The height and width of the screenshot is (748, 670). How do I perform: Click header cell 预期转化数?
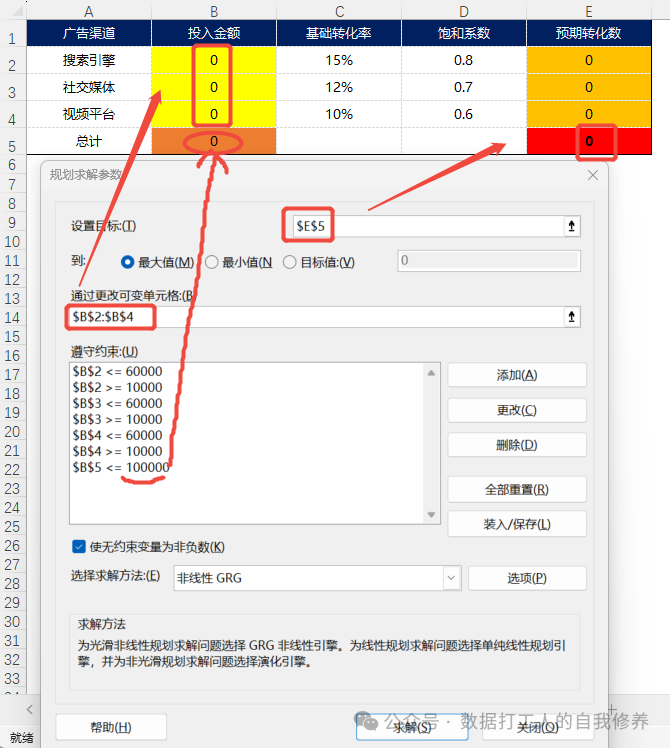[x=589, y=33]
